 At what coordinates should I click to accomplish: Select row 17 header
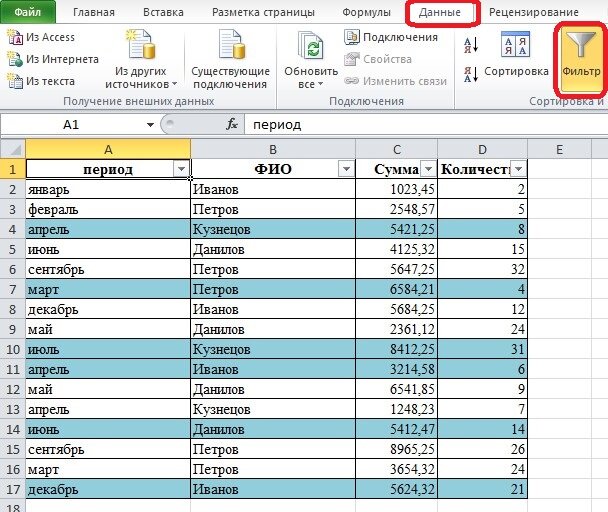pyautogui.click(x=13, y=489)
